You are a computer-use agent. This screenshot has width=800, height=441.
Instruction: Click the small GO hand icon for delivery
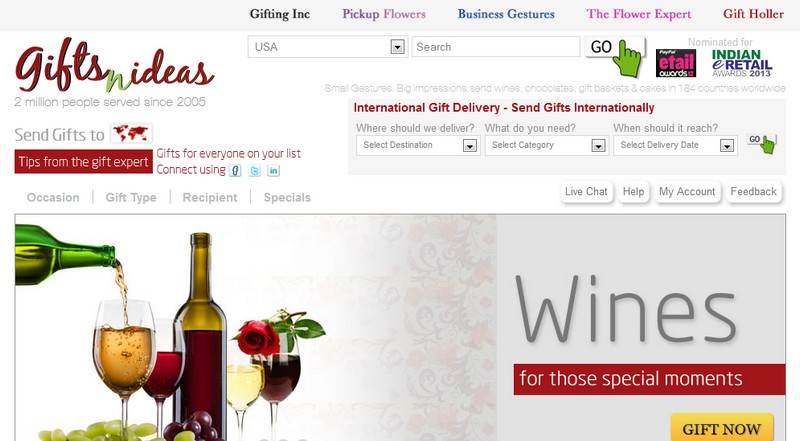pyautogui.click(x=762, y=142)
